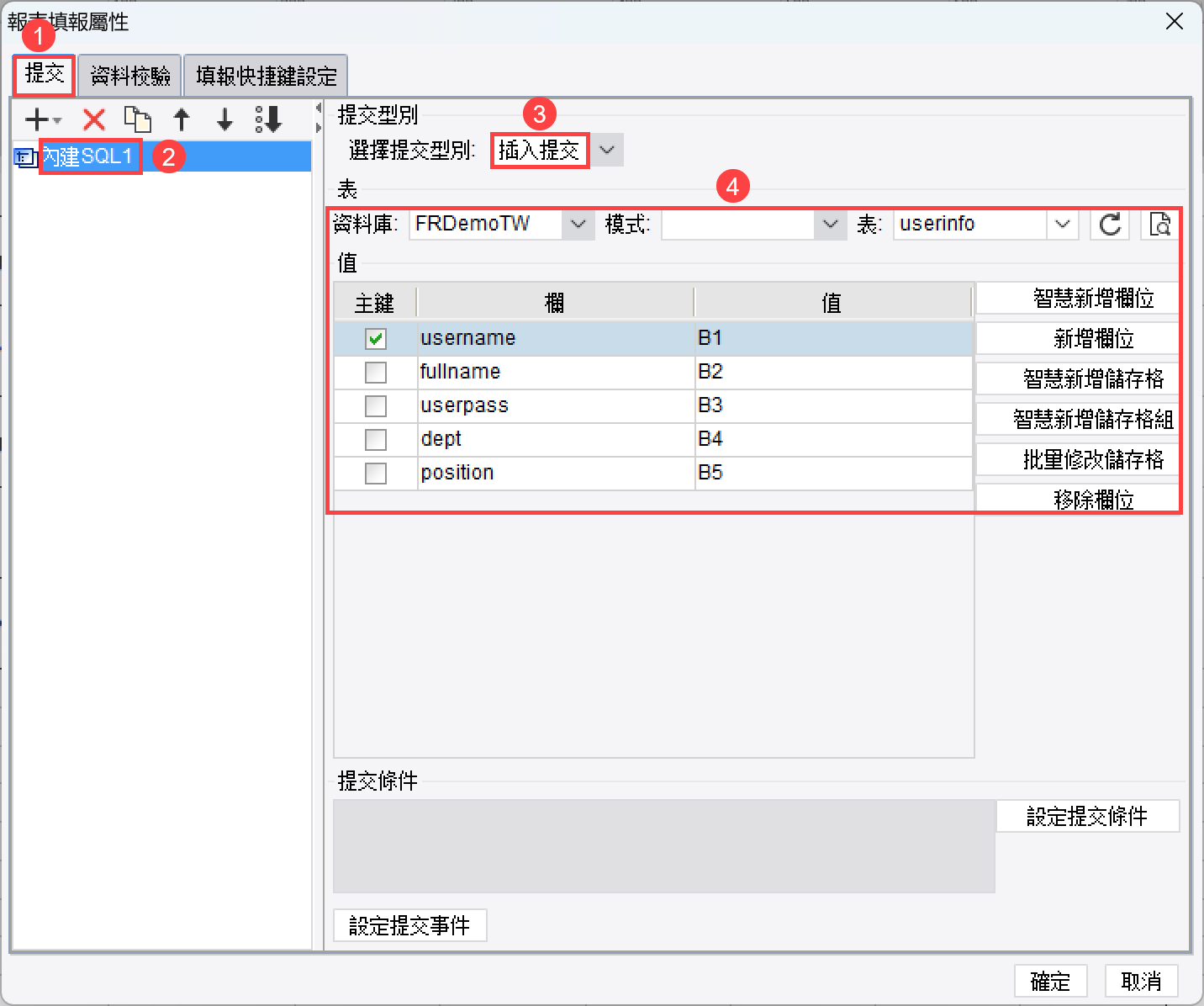Click the 設定提交事件 button

[409, 925]
